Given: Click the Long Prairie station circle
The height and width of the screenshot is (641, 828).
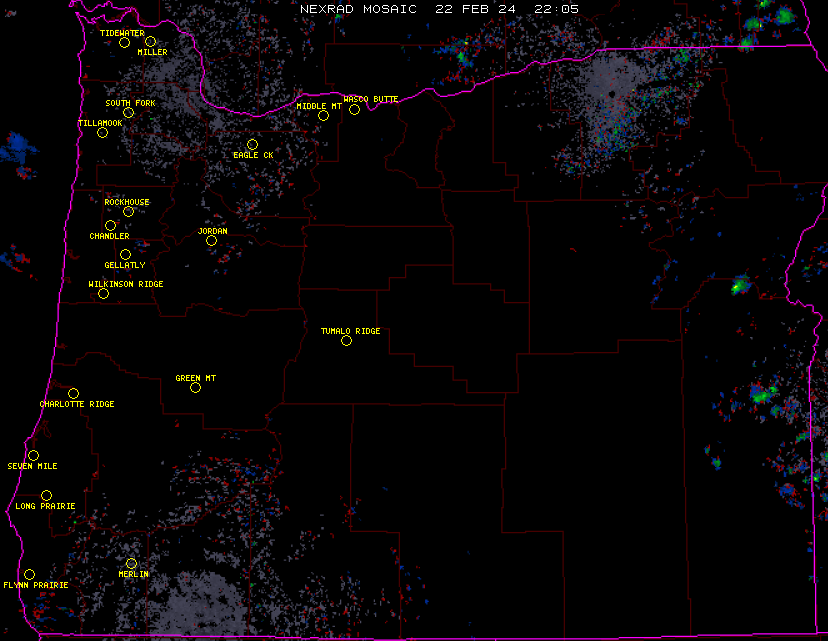Looking at the screenshot, I should click(46, 496).
